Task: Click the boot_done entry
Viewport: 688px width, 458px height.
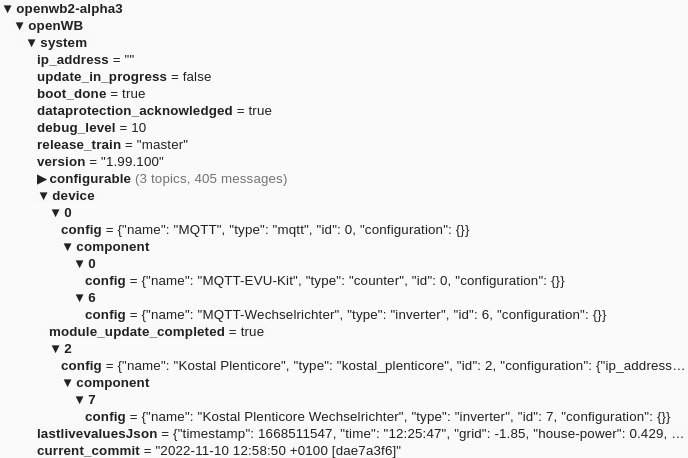Action: [x=71, y=94]
